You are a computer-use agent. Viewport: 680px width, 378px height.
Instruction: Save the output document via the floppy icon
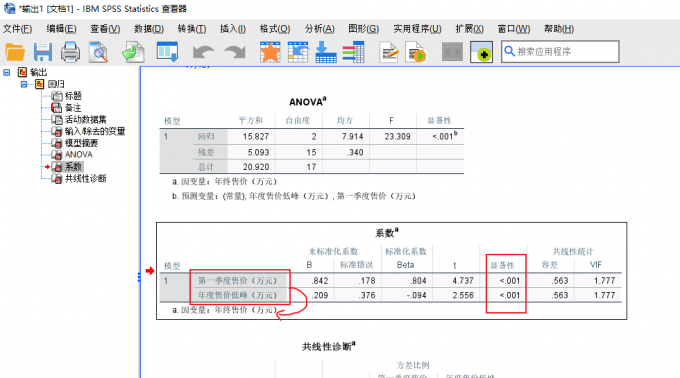pos(42,52)
